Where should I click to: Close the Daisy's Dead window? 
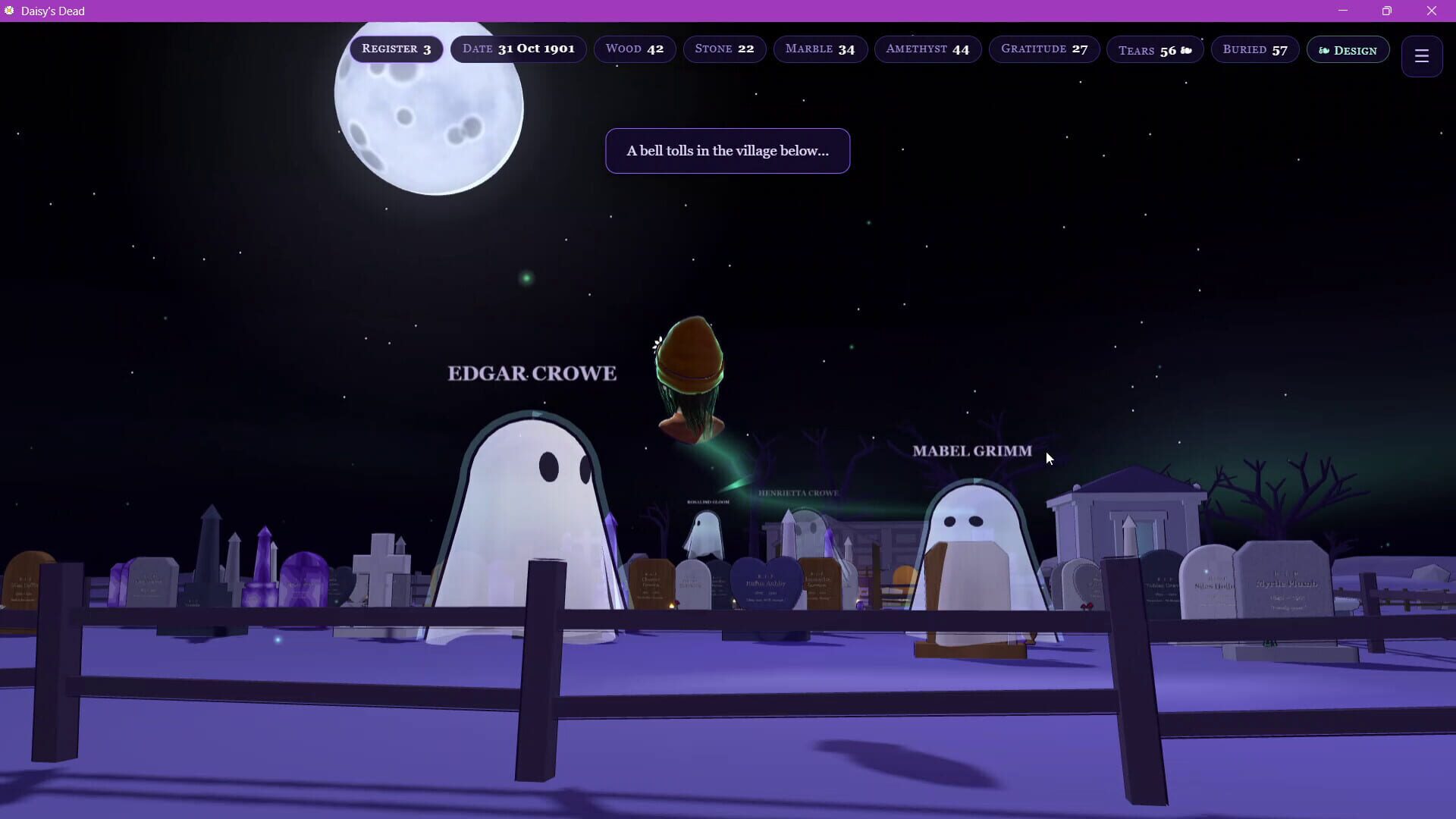click(1431, 11)
